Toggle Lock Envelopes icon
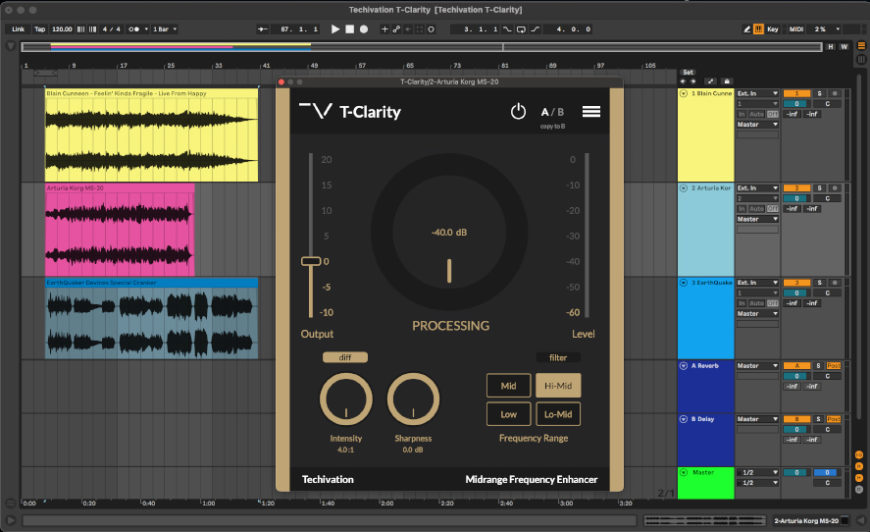Image resolution: width=870 pixels, height=532 pixels. point(727,82)
